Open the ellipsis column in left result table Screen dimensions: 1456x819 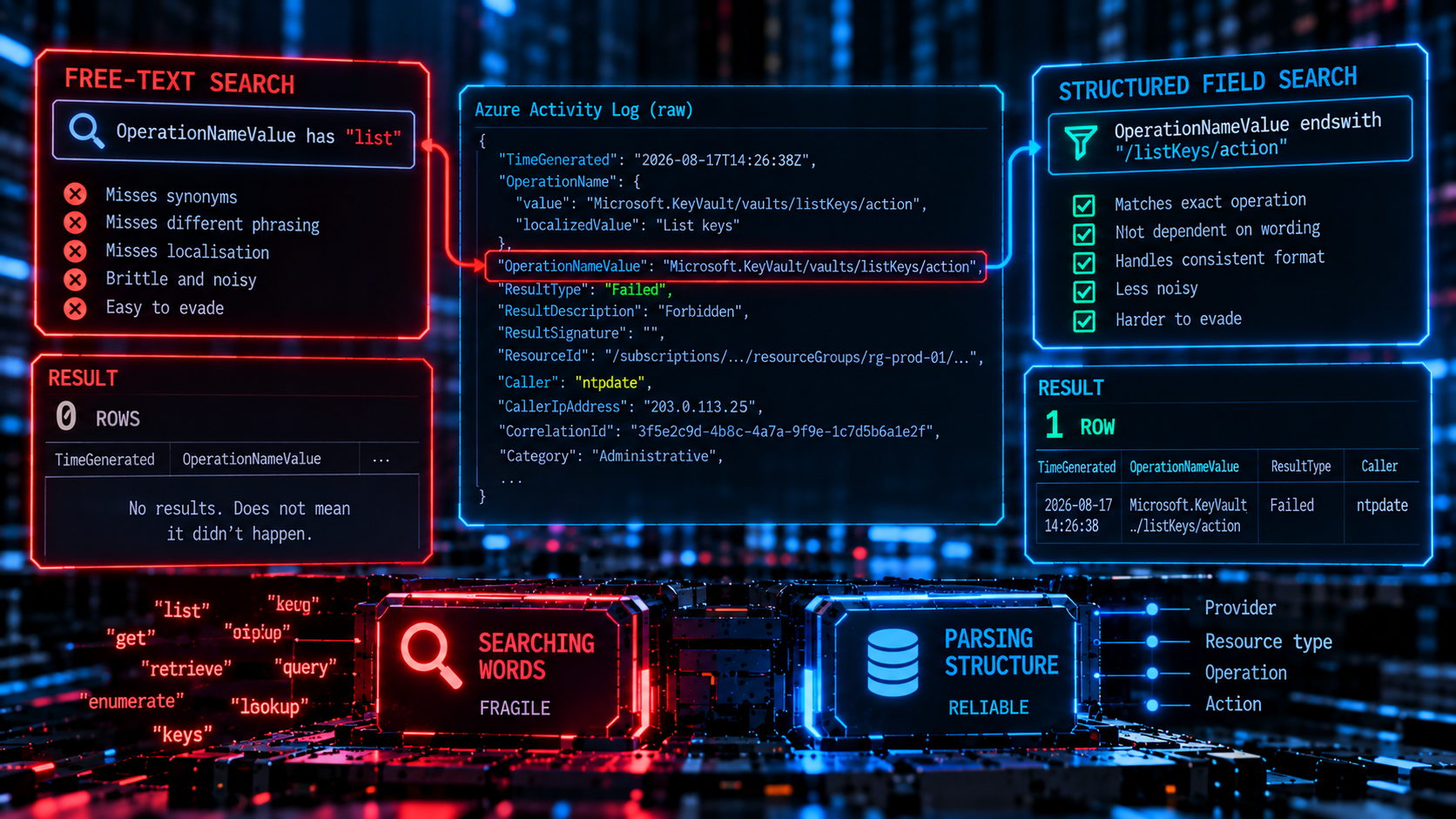point(381,460)
